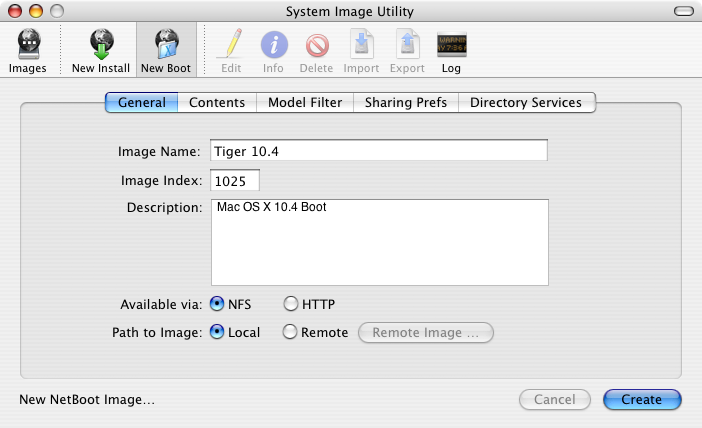Click the Remote Image… button
Image resolution: width=702 pixels, height=428 pixels.
pyautogui.click(x=426, y=333)
